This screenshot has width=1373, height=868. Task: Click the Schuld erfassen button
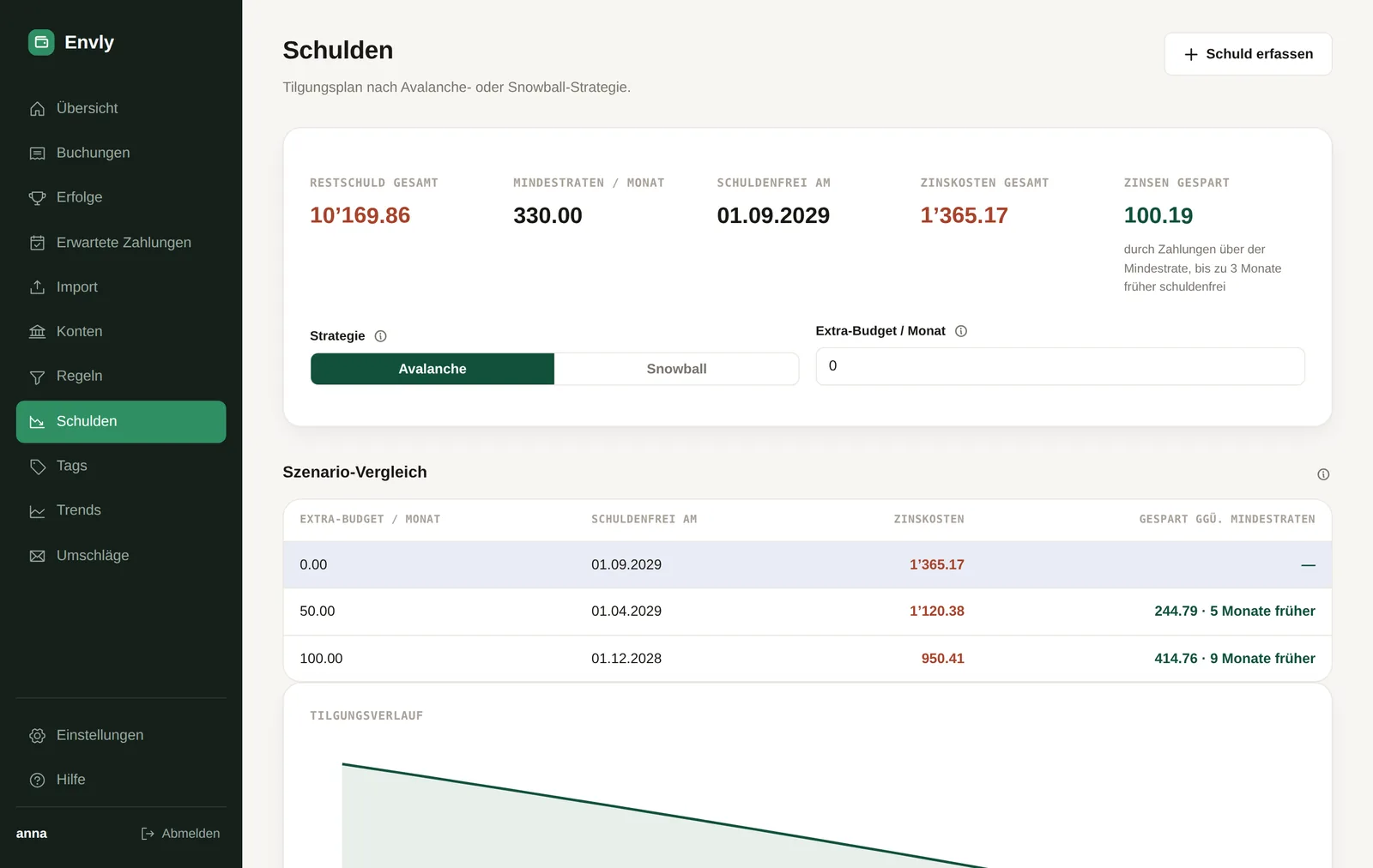tap(1248, 54)
